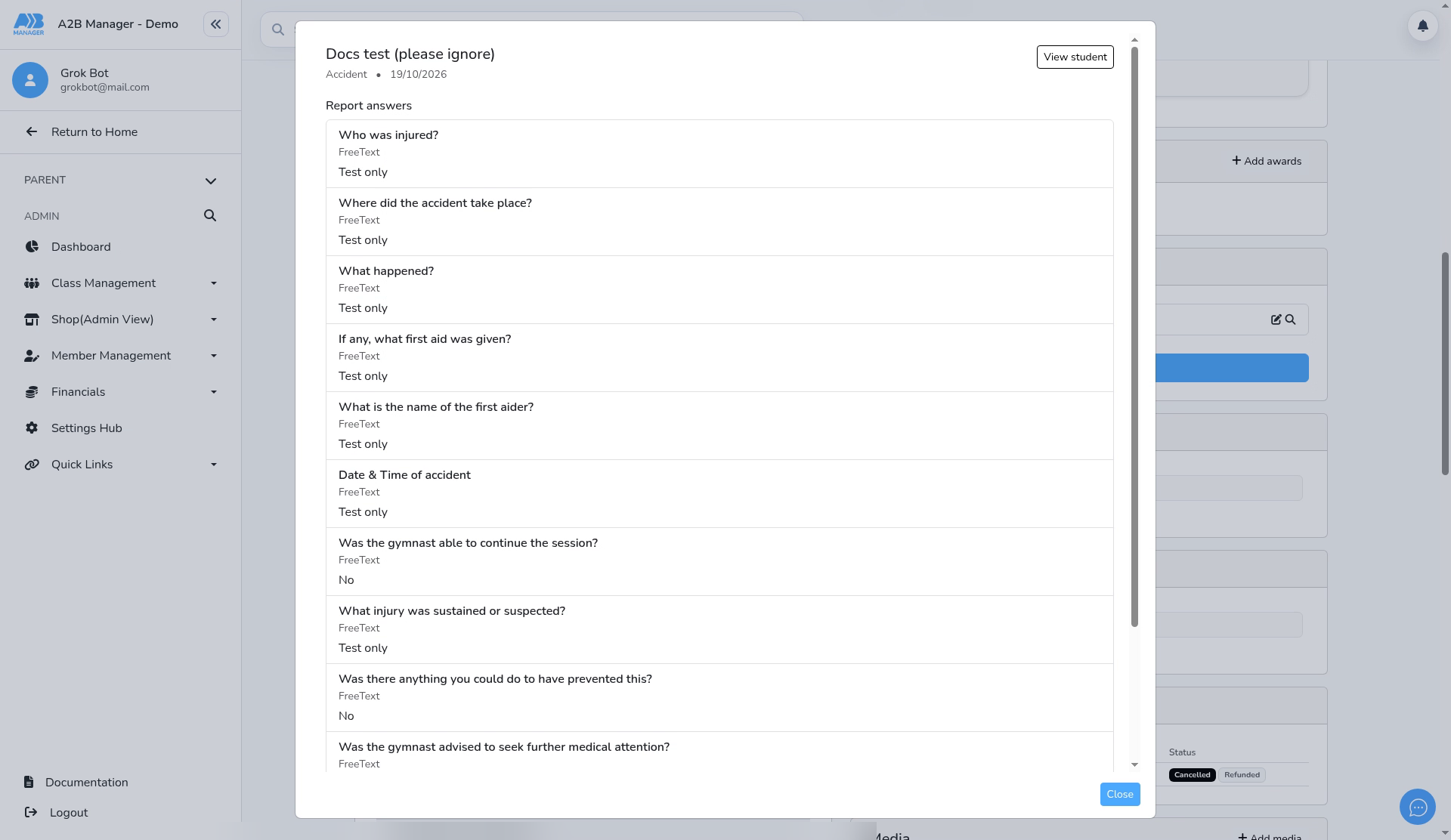Click the Settings Hub gear icon

pos(32,428)
